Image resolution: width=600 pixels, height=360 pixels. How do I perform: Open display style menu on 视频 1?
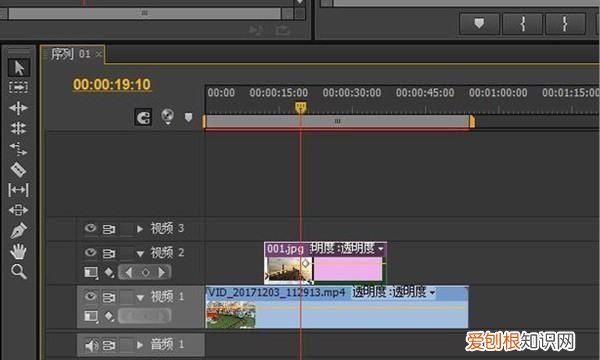91,316
